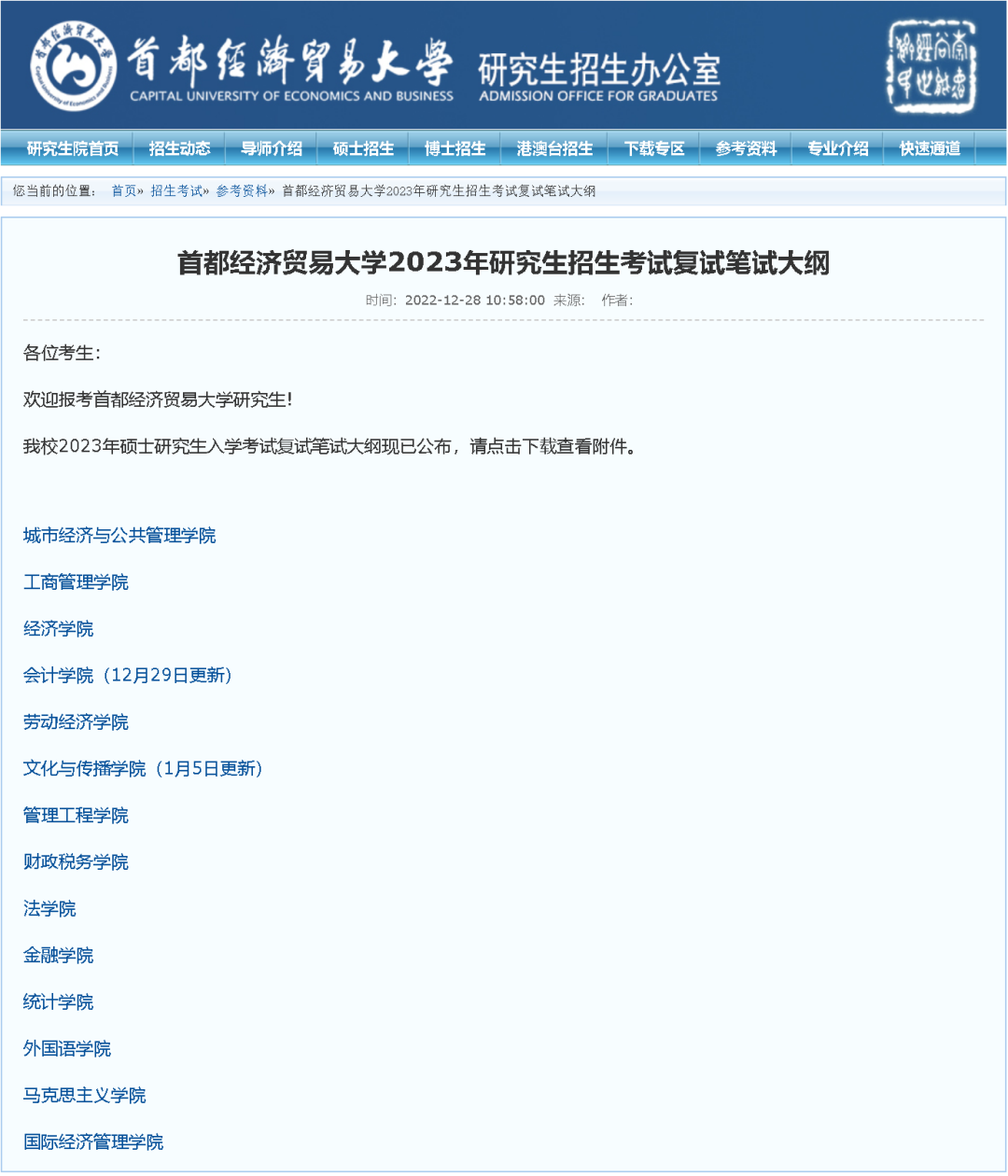Select the 马克思主义学院 link

tap(85, 1096)
